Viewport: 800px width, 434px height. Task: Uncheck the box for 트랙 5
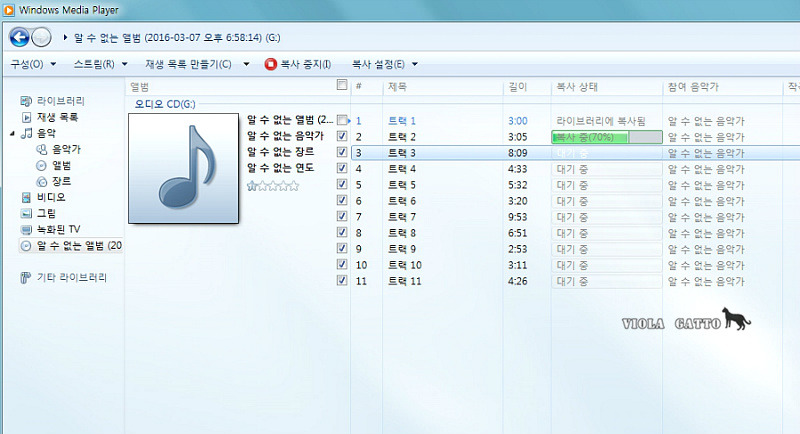[x=342, y=184]
